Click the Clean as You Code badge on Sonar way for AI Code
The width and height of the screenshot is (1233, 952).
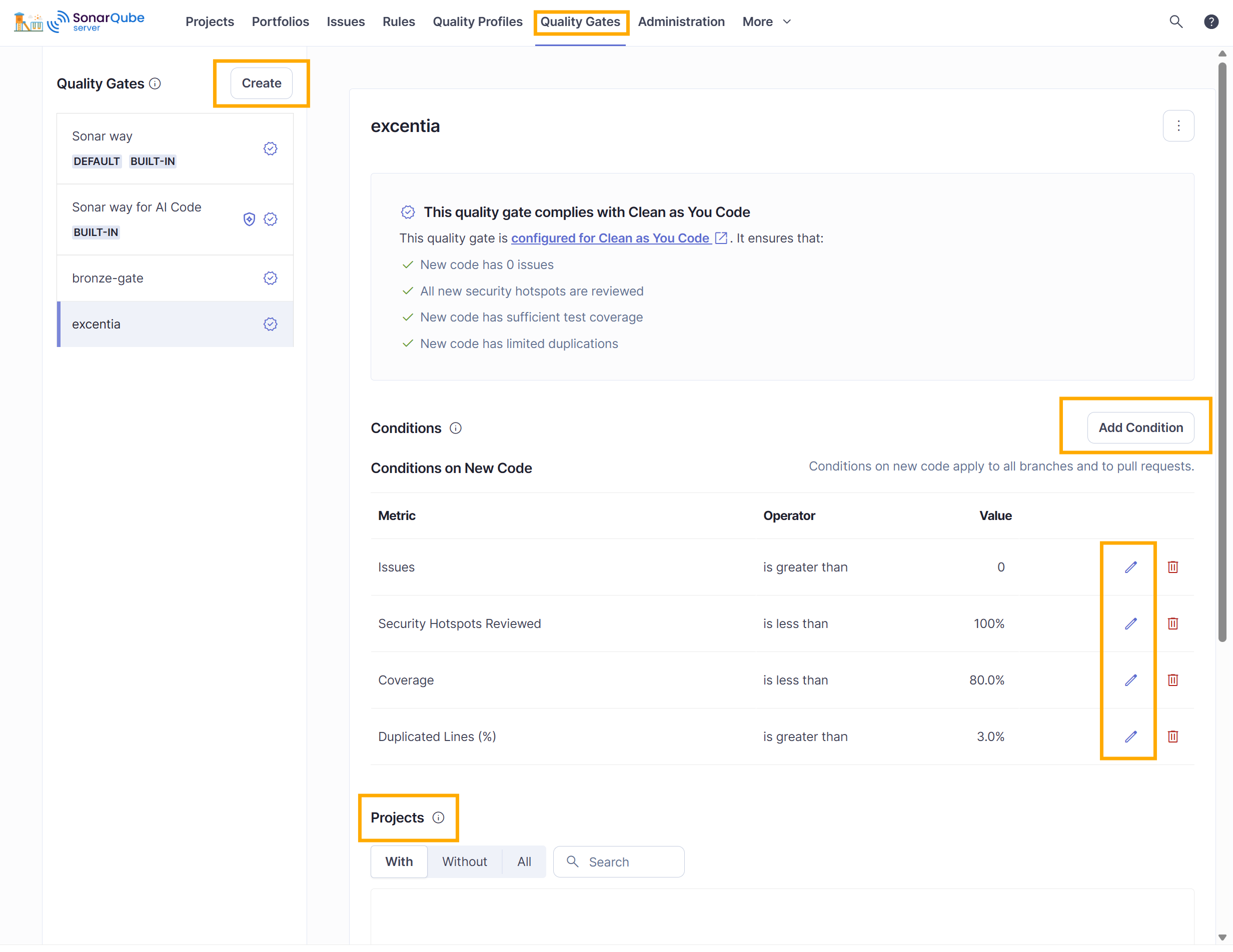click(x=271, y=219)
